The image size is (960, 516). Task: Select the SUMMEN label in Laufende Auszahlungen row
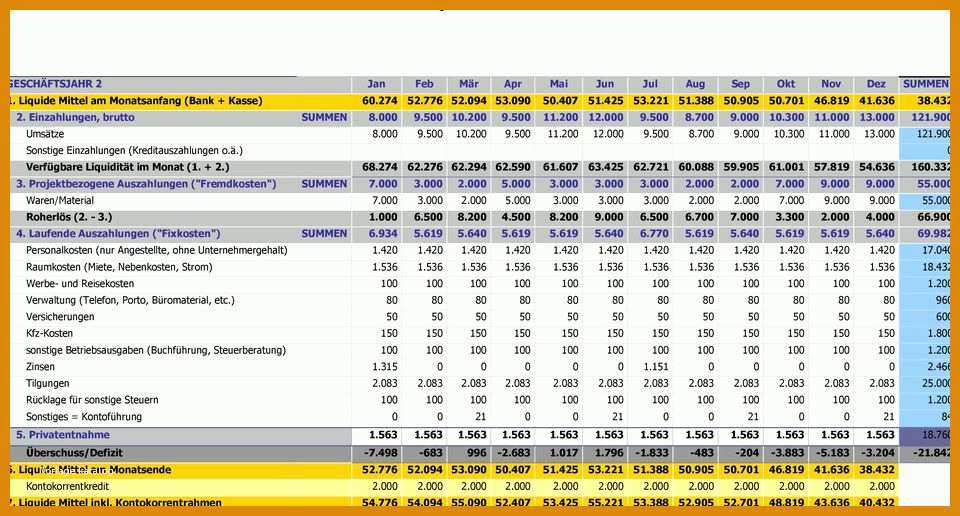coord(324,233)
